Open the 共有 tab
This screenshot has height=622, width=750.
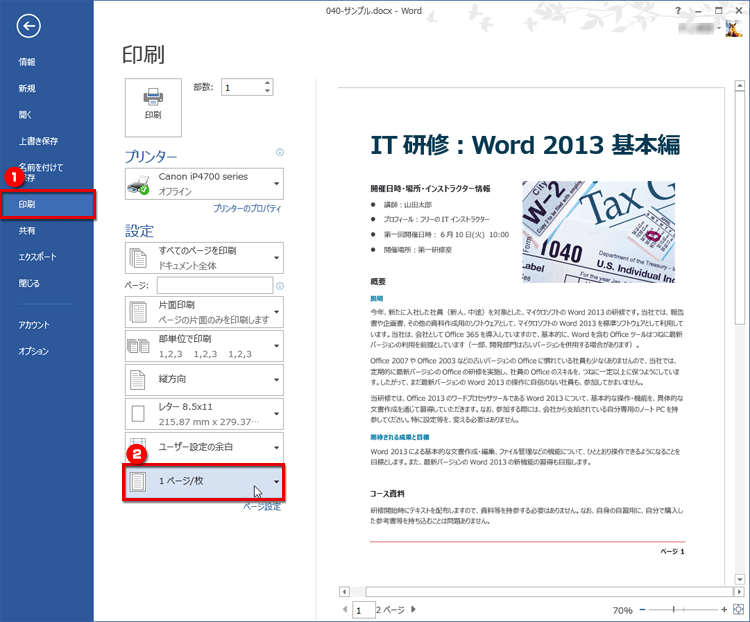[x=27, y=231]
